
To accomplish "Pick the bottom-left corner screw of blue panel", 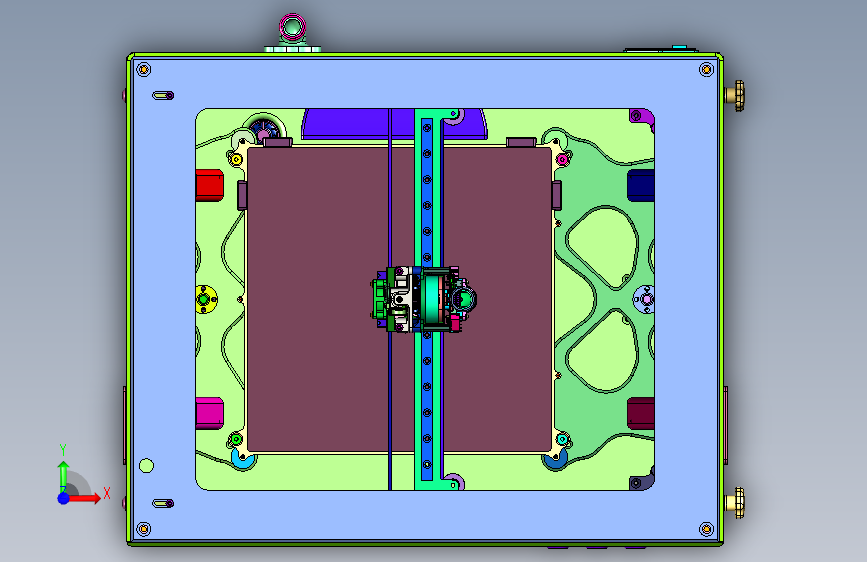I will [x=144, y=529].
